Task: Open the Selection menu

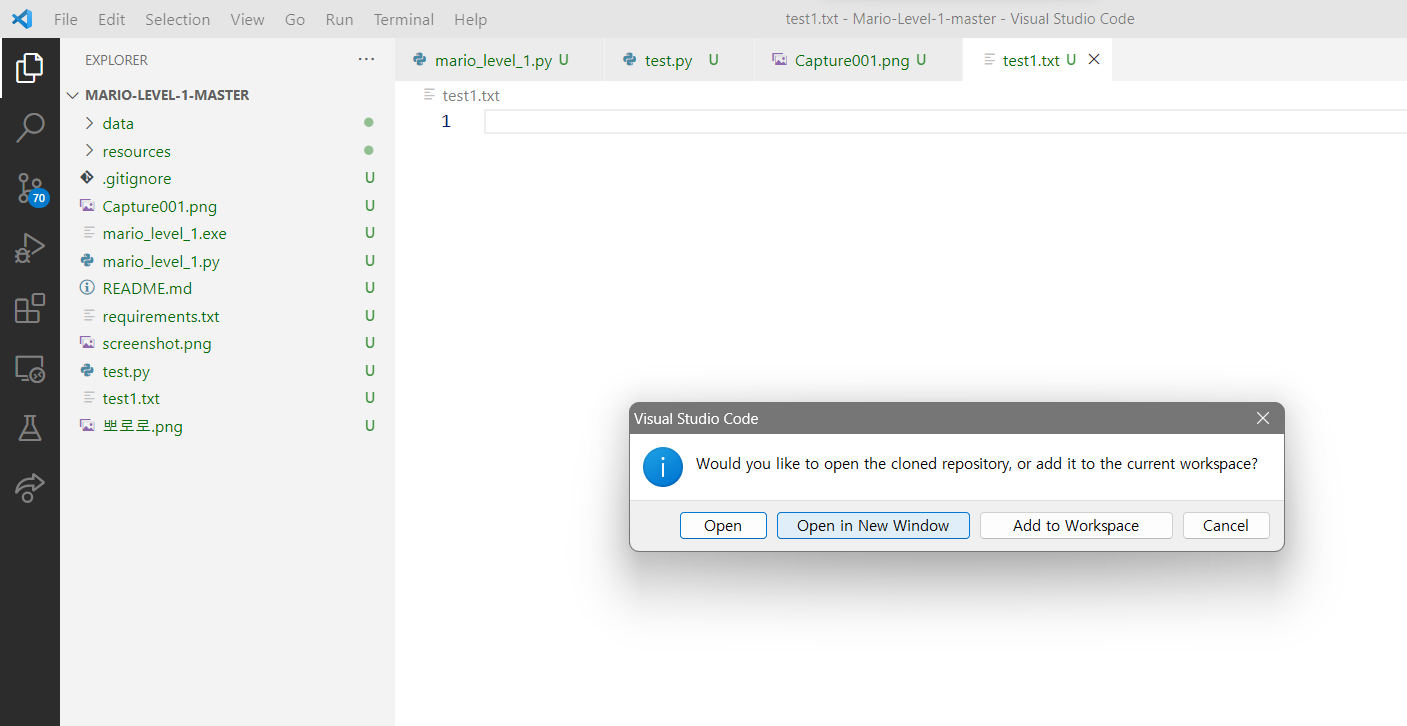Action: pos(178,19)
